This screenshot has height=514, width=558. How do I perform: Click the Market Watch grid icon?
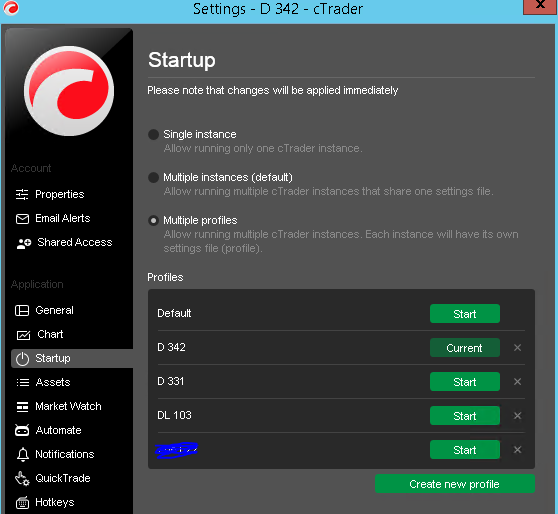click(22, 407)
